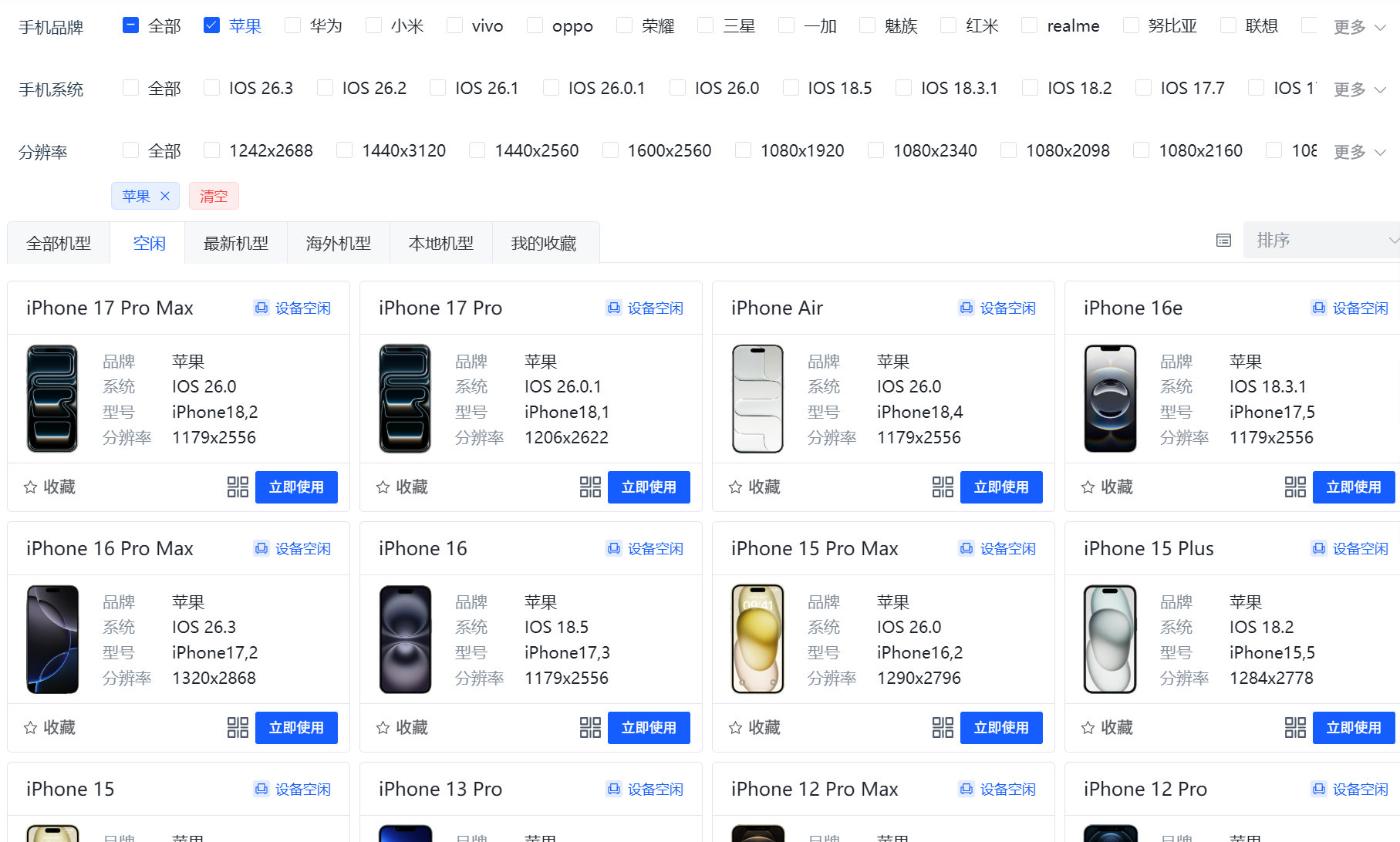Check the 1440x3120 resolution checkbox
Viewport: 1400px width, 842px height.
[x=344, y=150]
